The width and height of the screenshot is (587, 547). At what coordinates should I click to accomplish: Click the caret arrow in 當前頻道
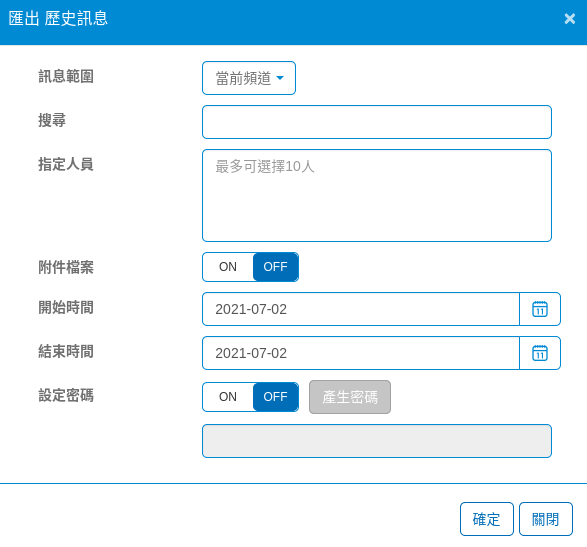[x=280, y=78]
